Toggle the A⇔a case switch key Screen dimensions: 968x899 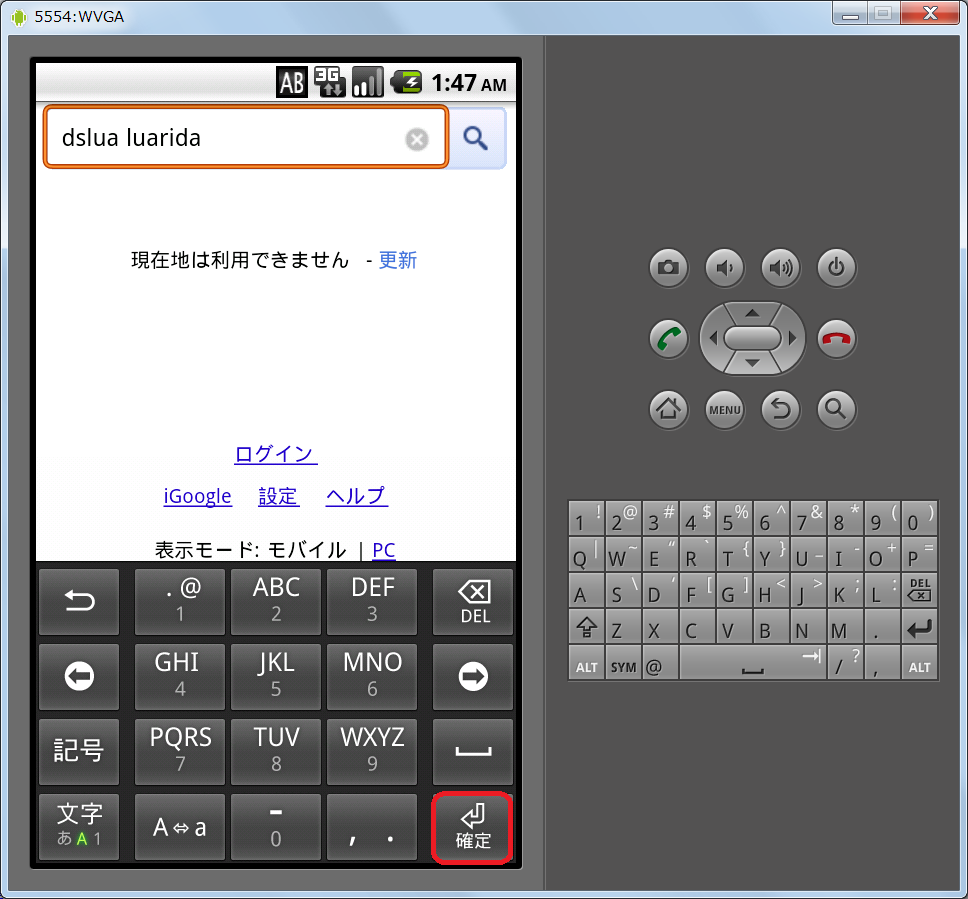[x=180, y=827]
